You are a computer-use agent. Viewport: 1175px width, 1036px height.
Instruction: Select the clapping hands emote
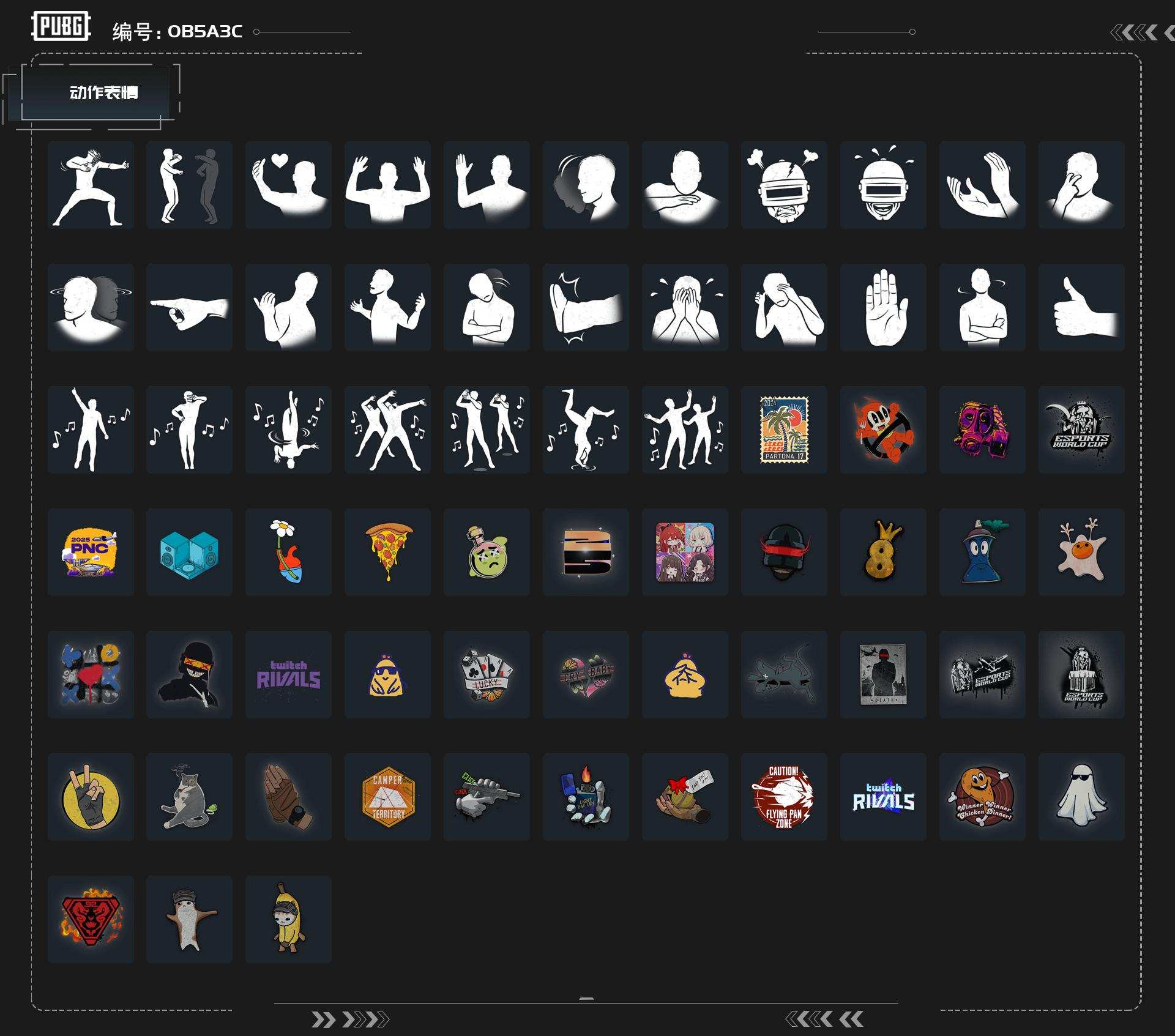click(982, 185)
